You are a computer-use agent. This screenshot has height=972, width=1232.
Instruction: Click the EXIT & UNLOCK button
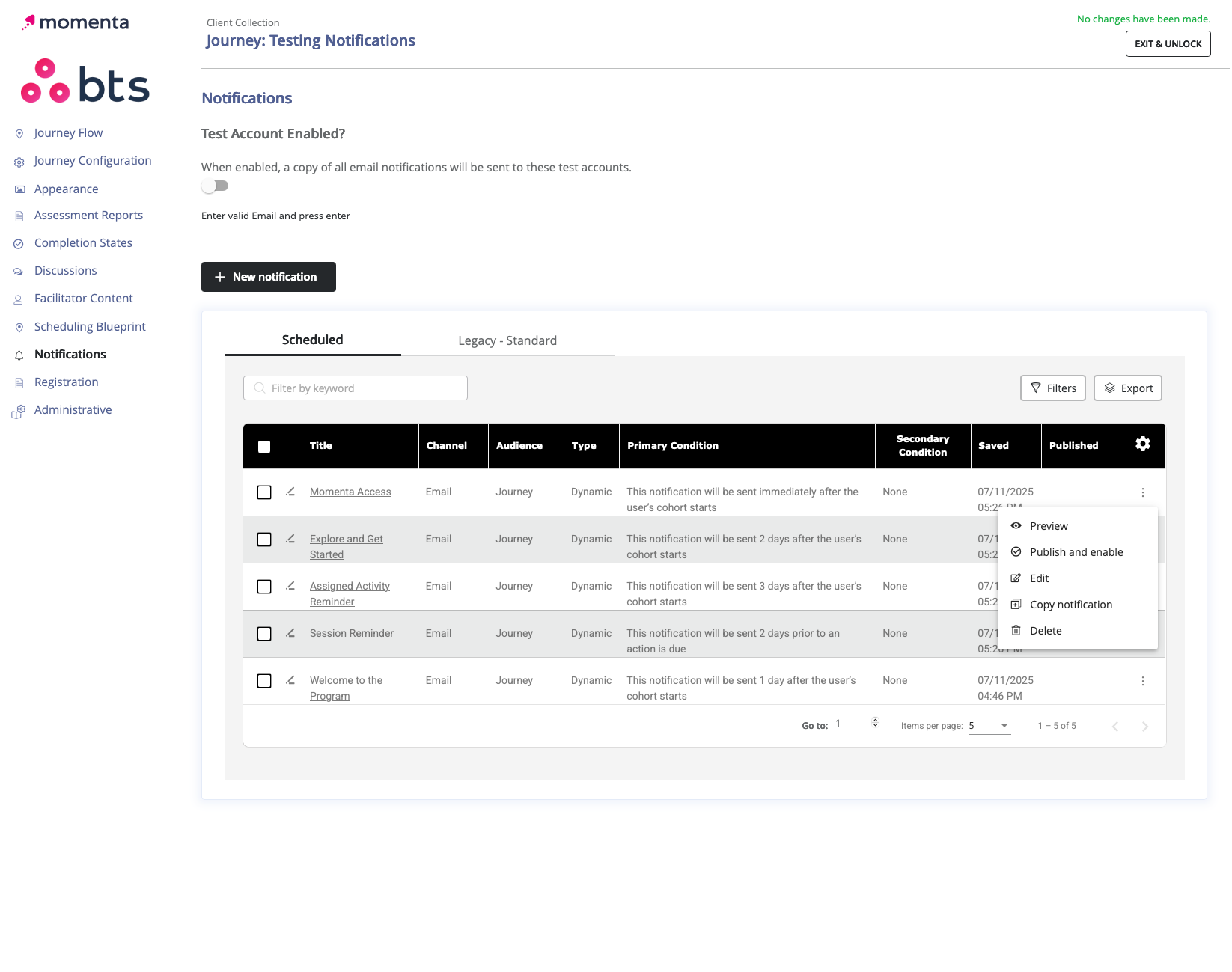(1168, 44)
